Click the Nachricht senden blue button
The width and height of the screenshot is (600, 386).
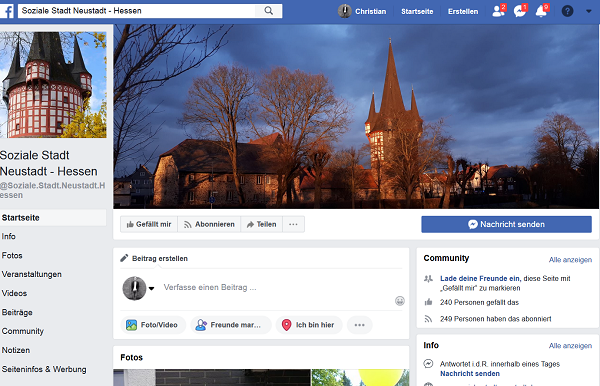coord(506,224)
